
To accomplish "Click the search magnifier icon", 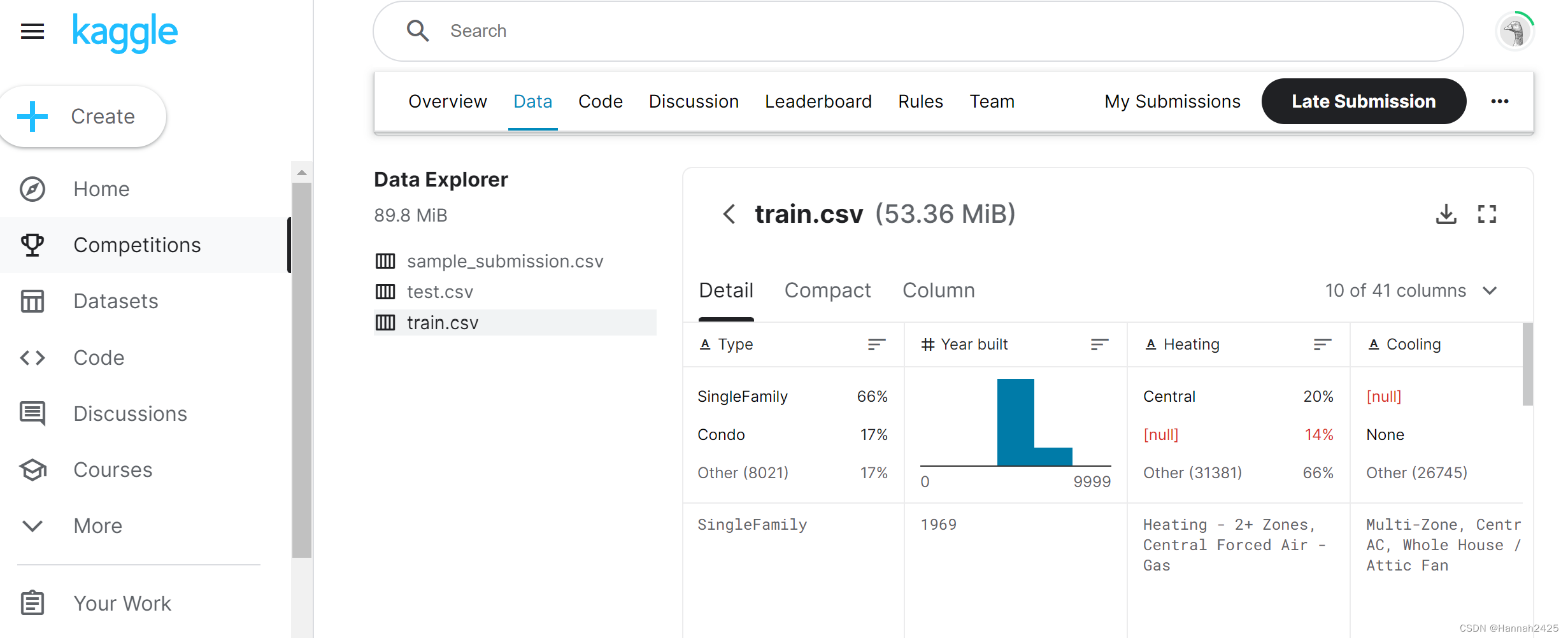I will pyautogui.click(x=418, y=31).
